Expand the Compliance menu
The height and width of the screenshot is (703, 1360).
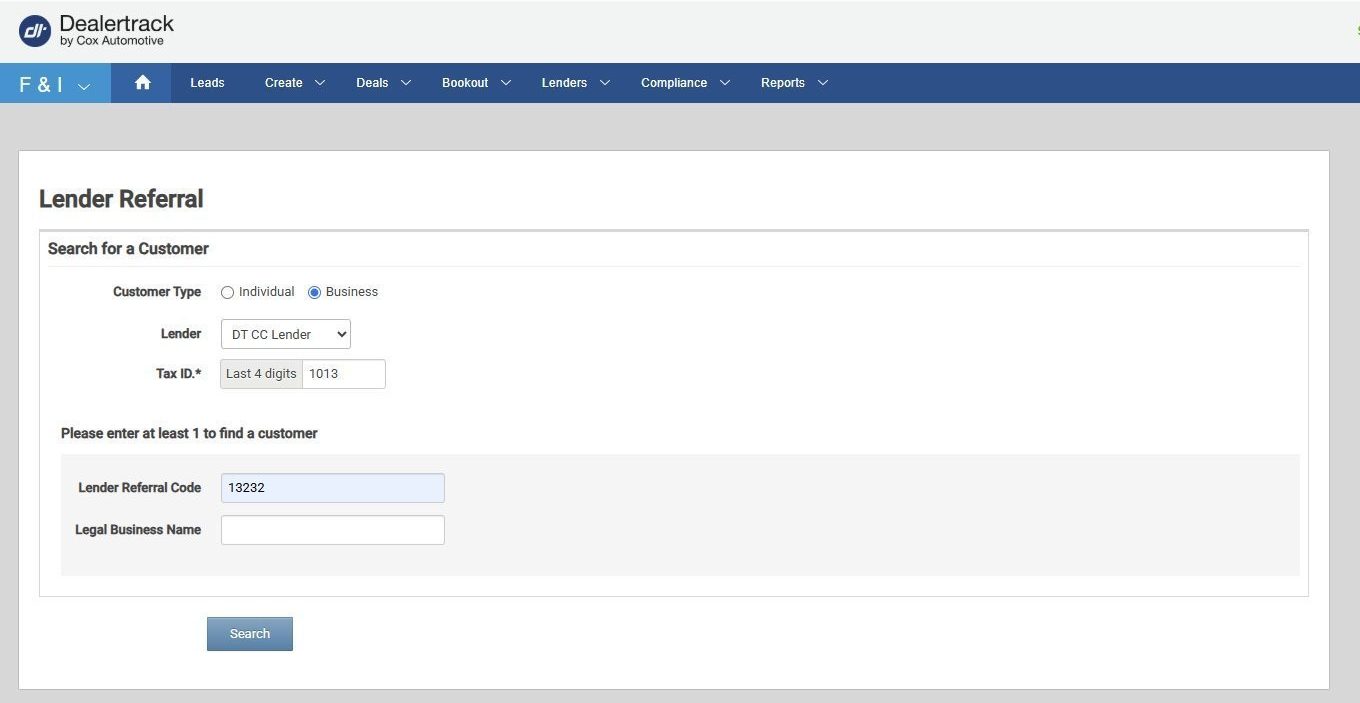[x=685, y=83]
